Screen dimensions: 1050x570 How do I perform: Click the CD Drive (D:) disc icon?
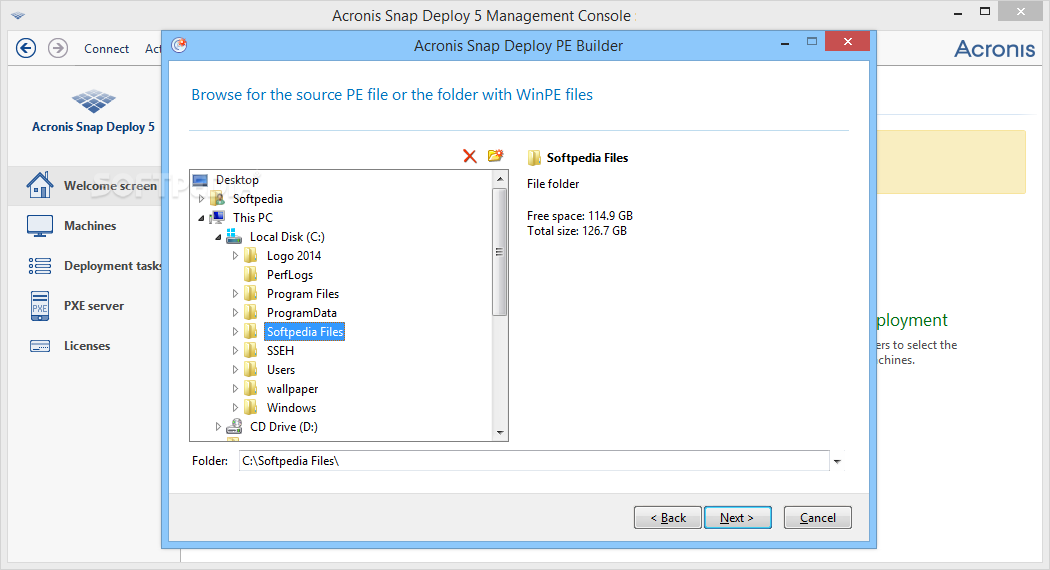tap(234, 427)
